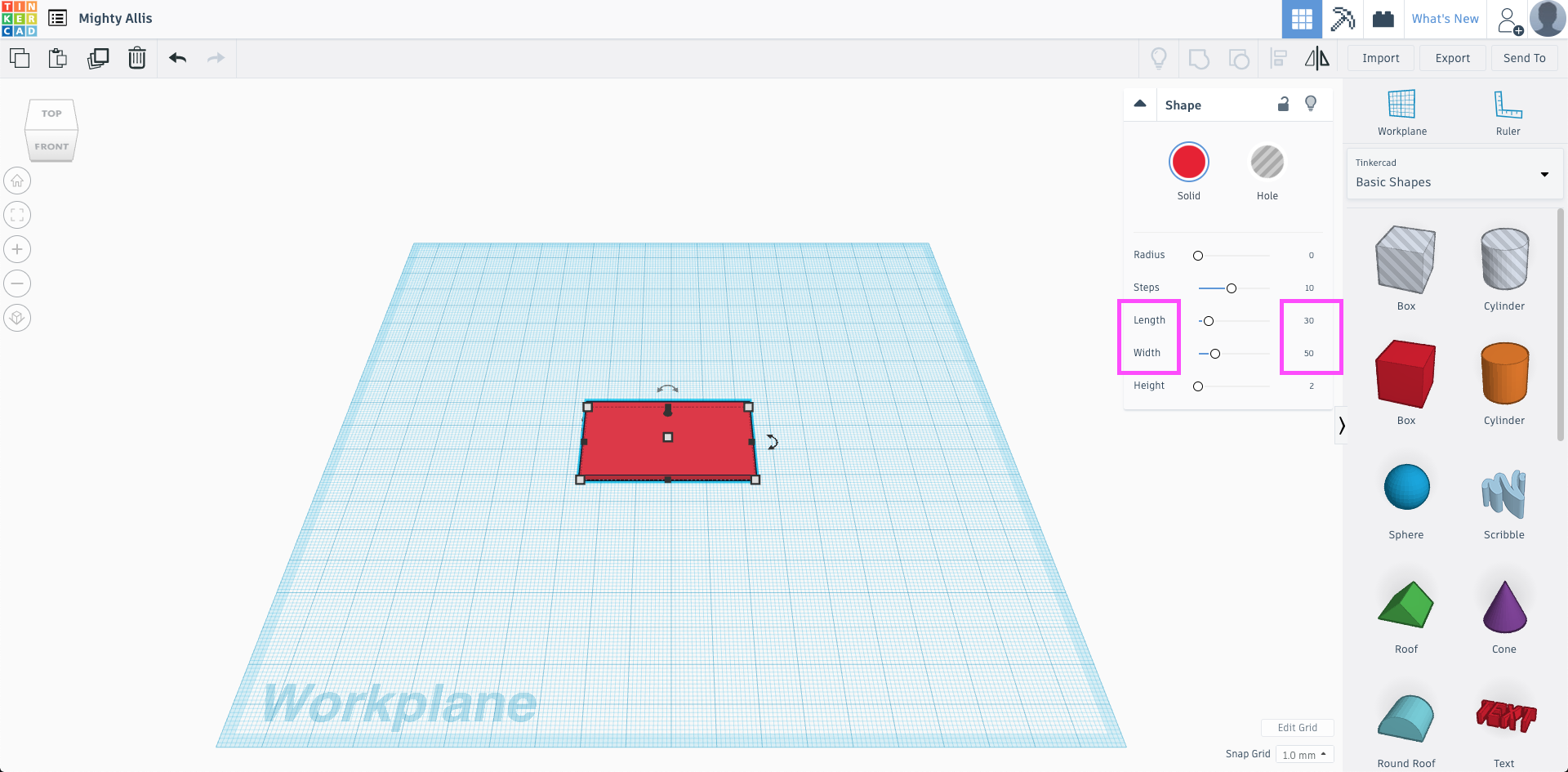Select the Sphere shape
Screen dimensions: 1568x772
point(1405,487)
